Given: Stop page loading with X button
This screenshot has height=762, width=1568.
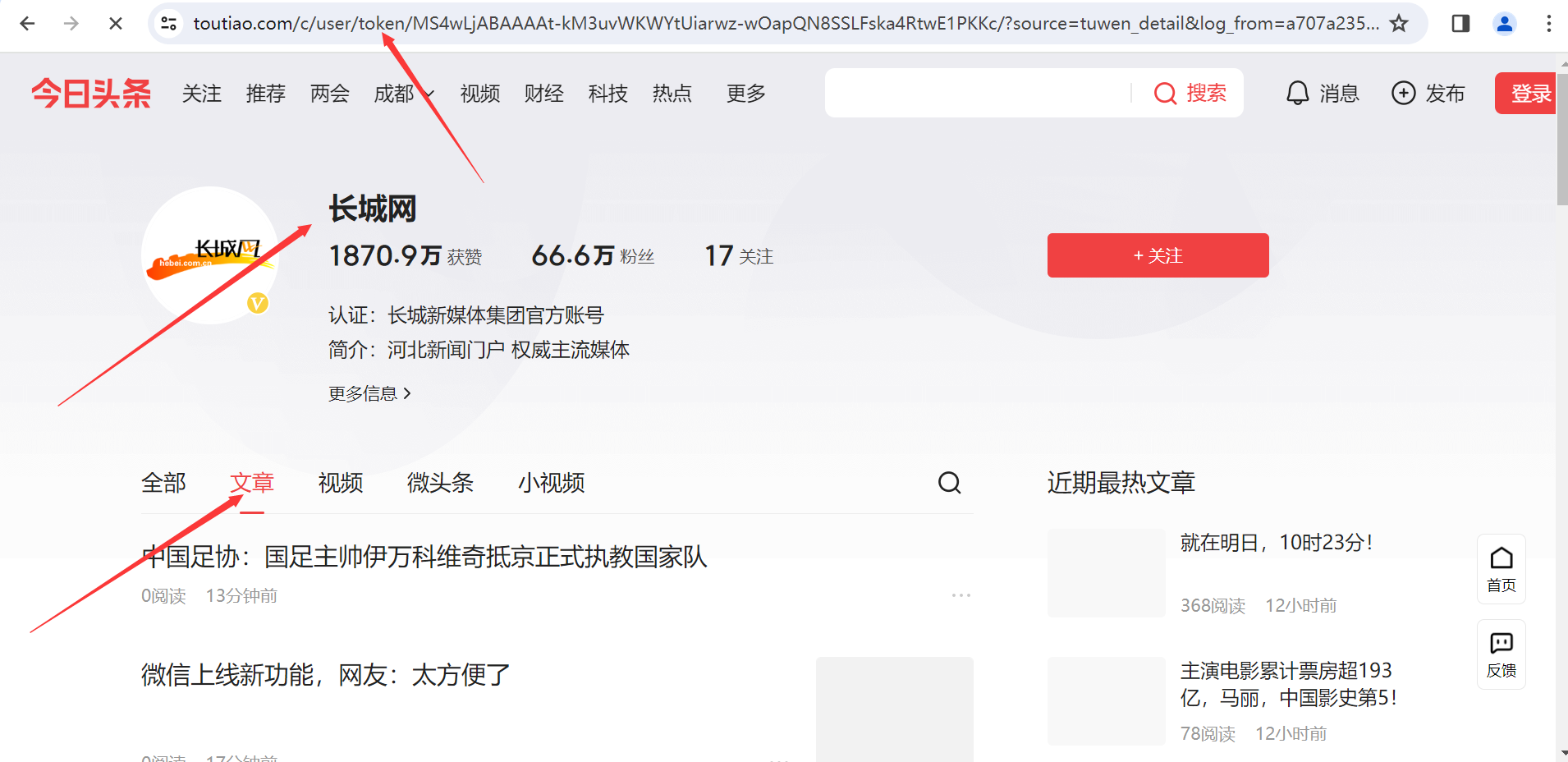Looking at the screenshot, I should [116, 24].
